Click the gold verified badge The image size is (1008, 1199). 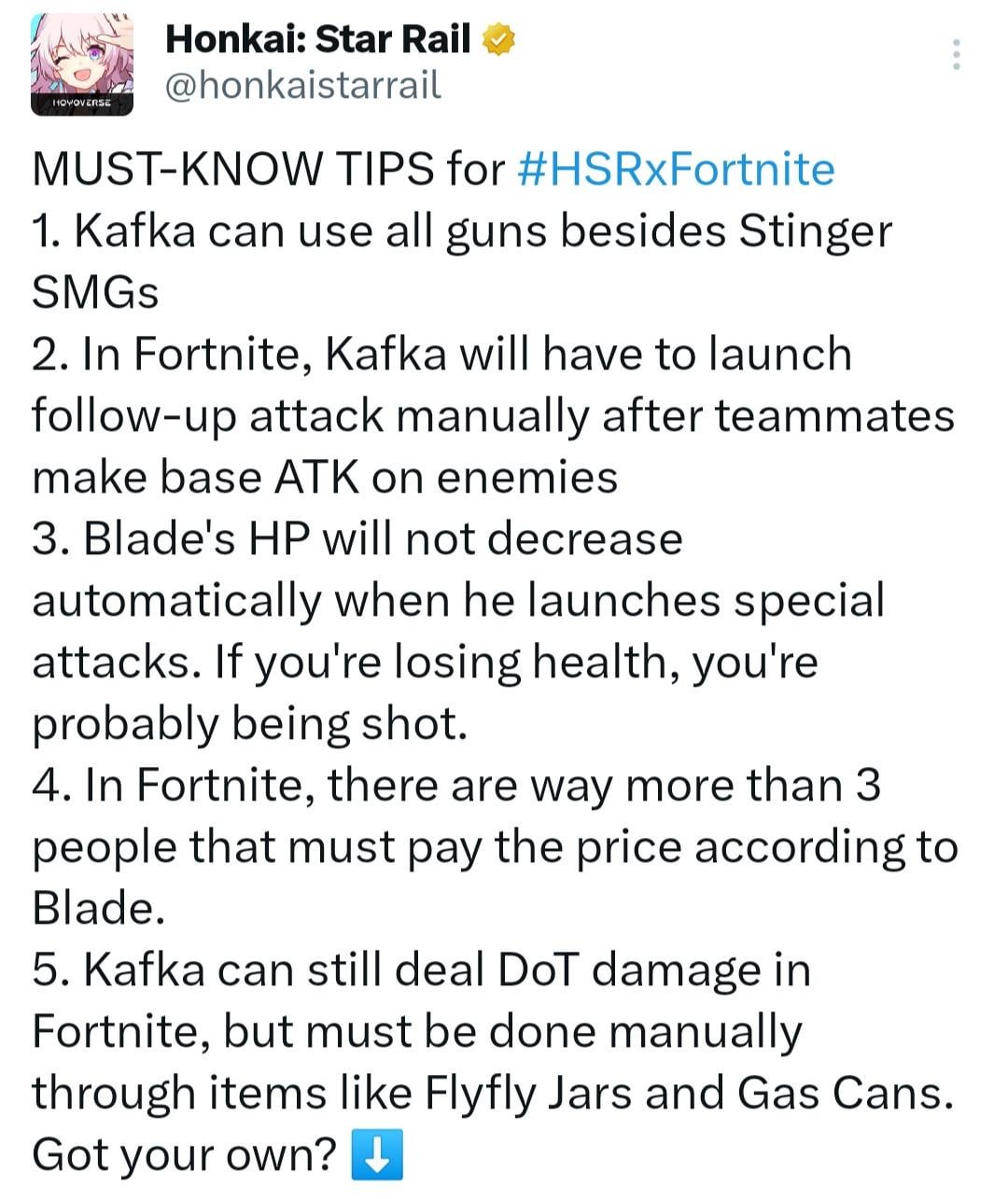(x=499, y=39)
